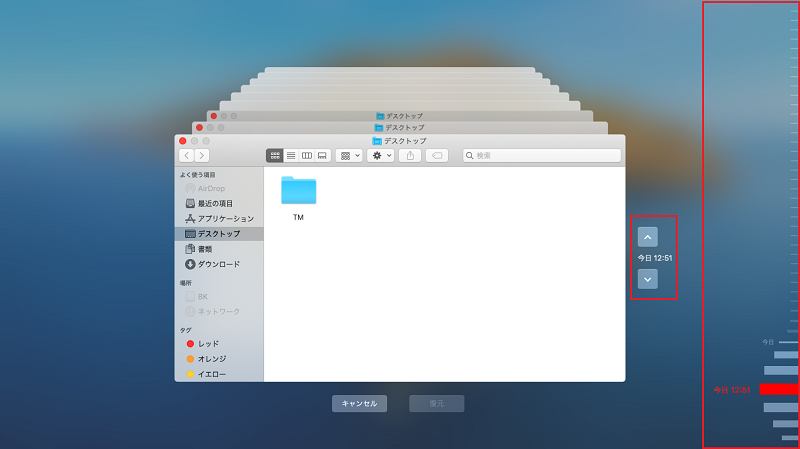The image size is (800, 449).
Task: Switch Finder to column view
Action: pyautogui.click(x=307, y=156)
